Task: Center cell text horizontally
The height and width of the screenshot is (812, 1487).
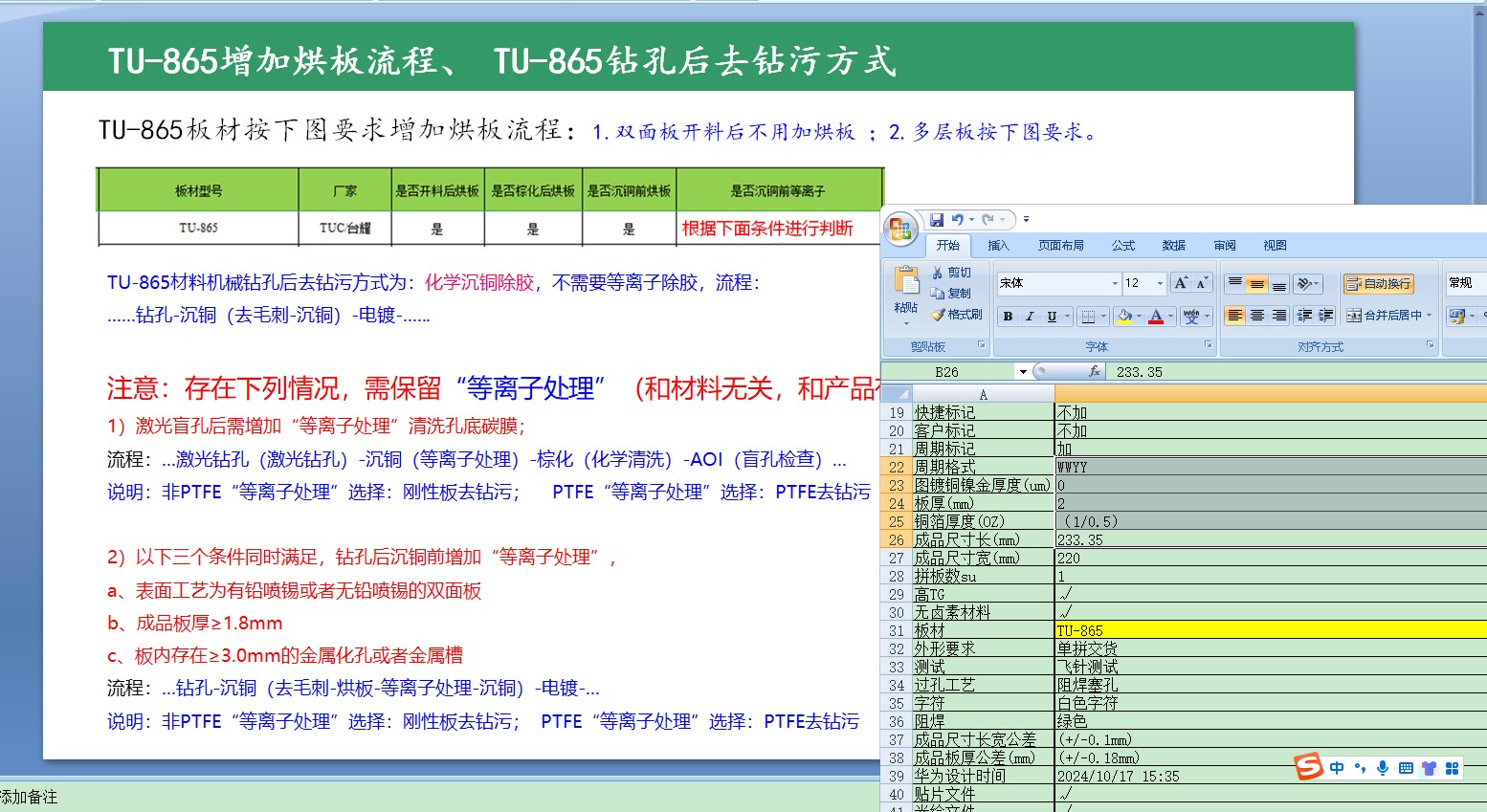Action: pyautogui.click(x=1257, y=316)
